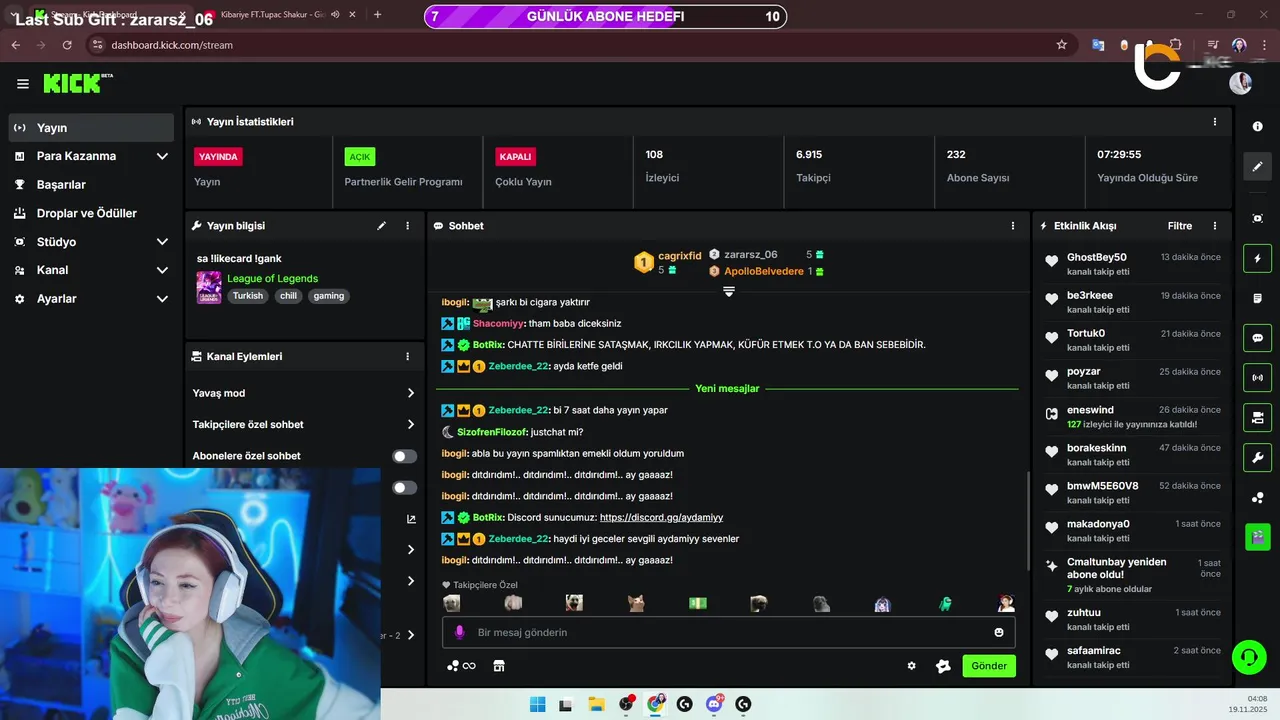This screenshot has height=720, width=1280.
Task: Select the pencil edit icon in the right toolbar
Action: coord(1257,166)
